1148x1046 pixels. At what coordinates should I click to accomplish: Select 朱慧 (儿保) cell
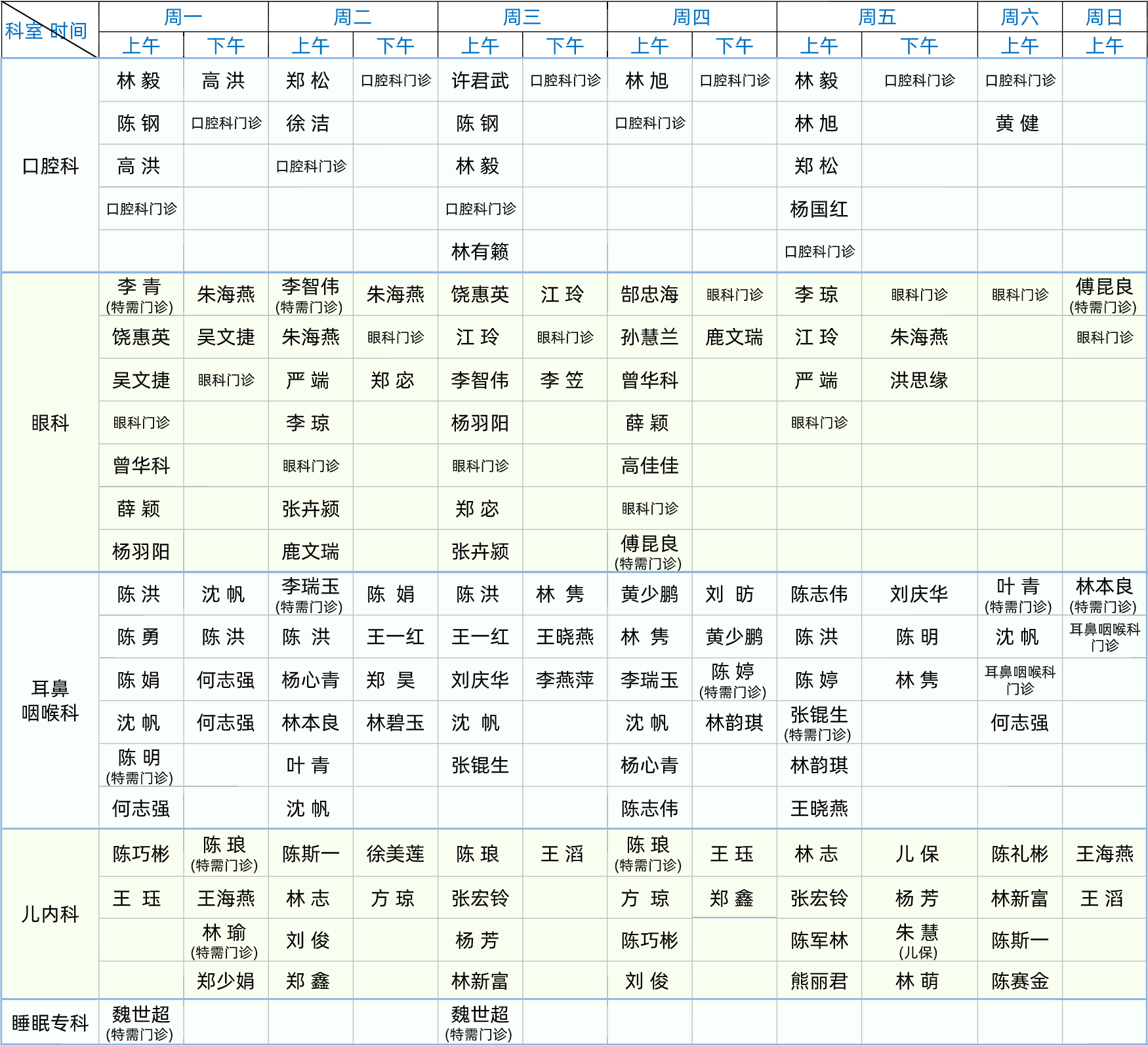[x=918, y=940]
